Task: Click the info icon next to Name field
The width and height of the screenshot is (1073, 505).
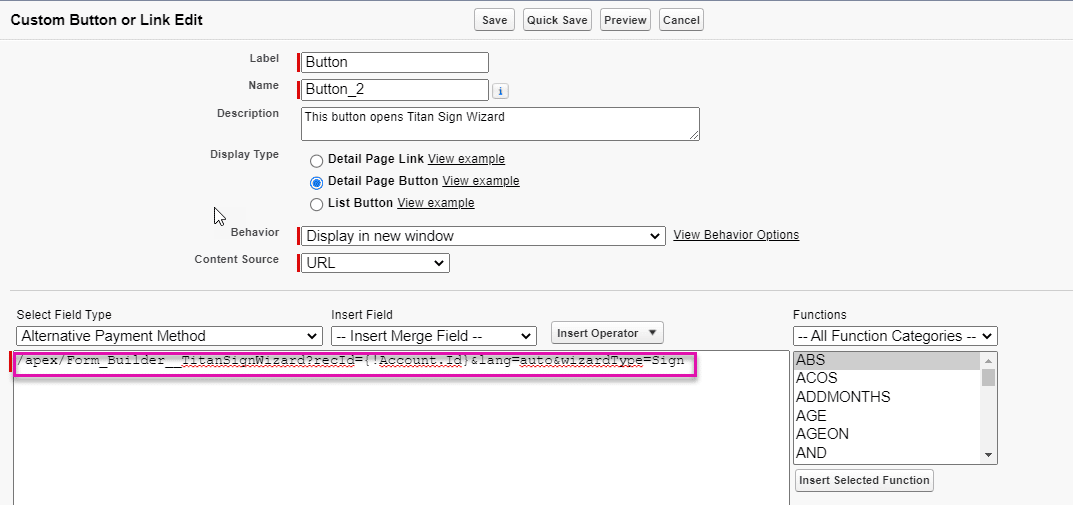Action: [x=501, y=91]
